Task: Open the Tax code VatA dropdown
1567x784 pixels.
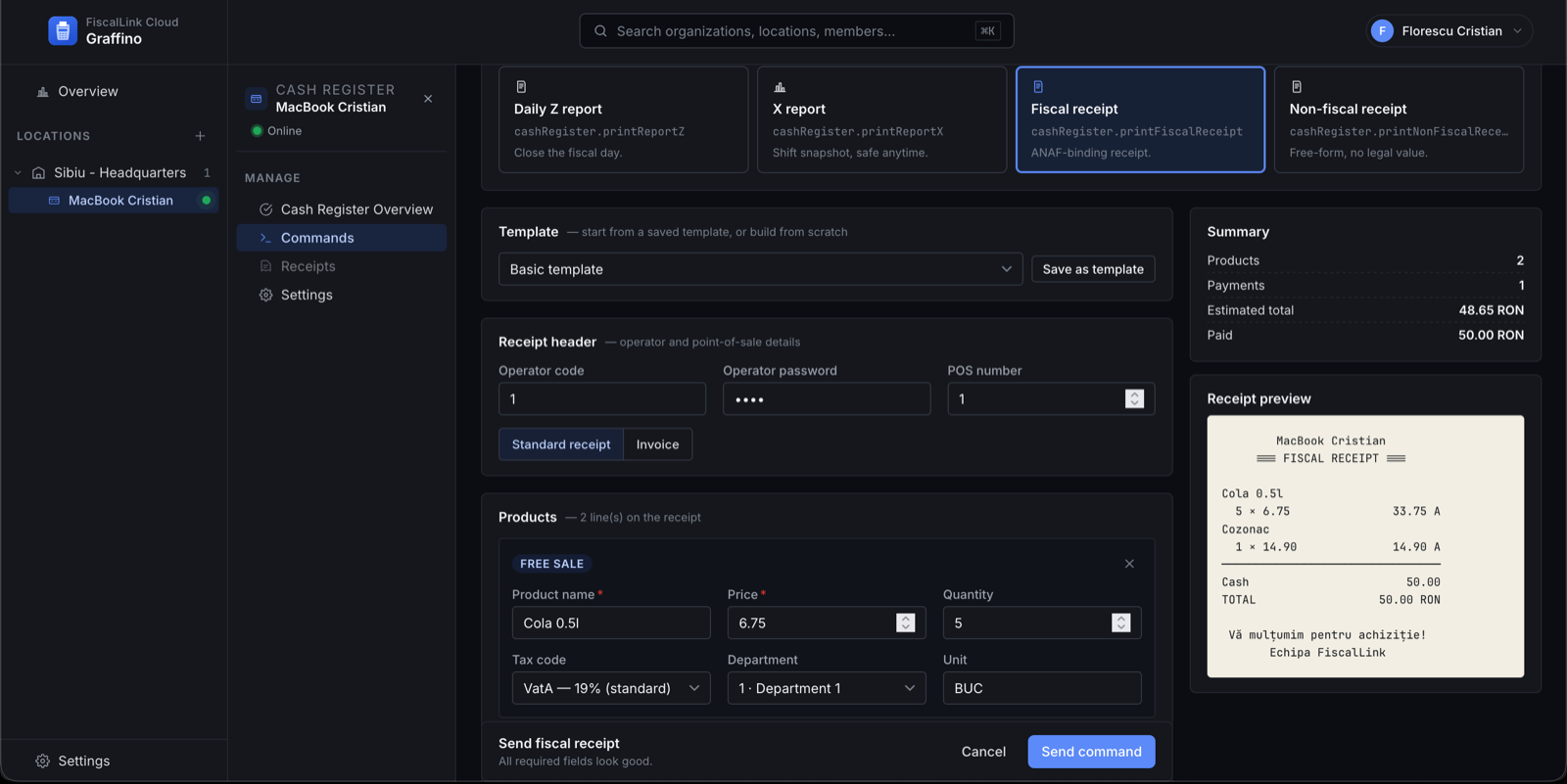Action: pyautogui.click(x=611, y=688)
